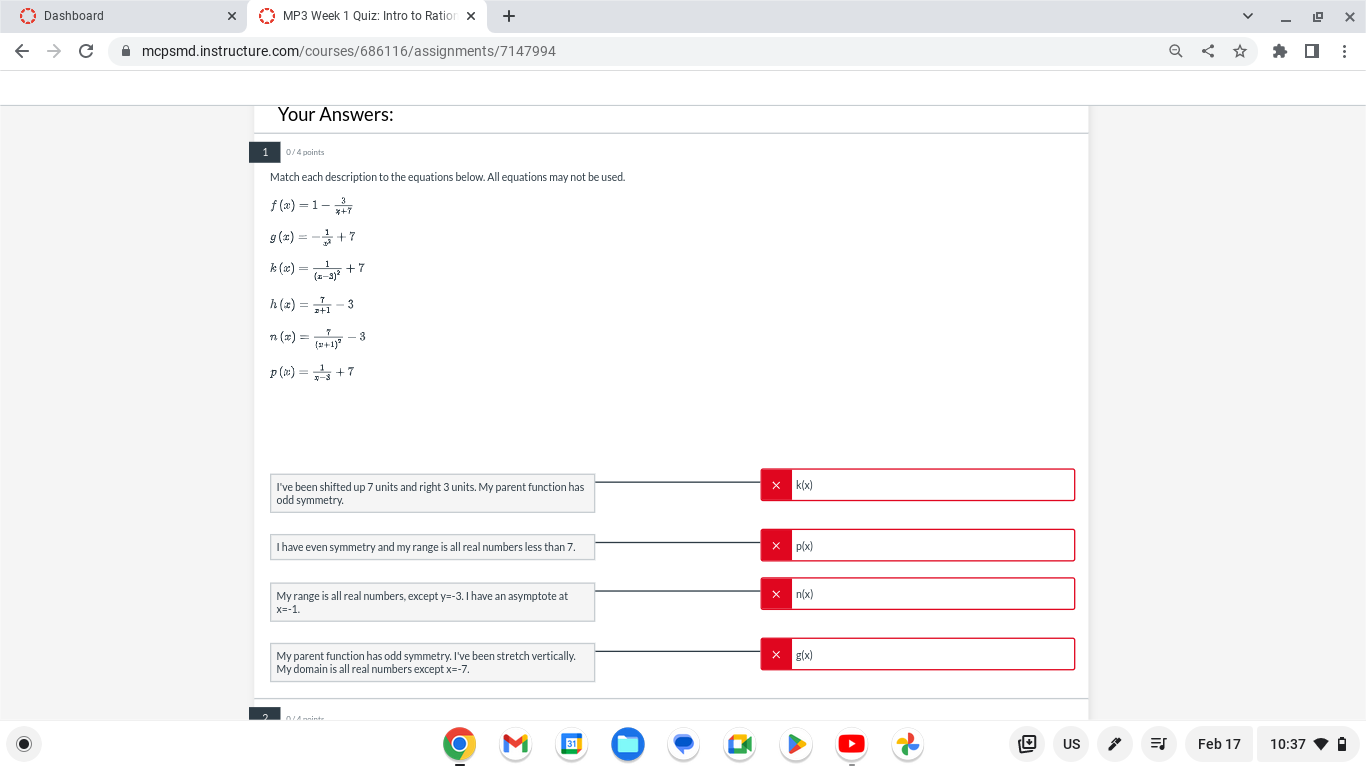
Task: Click the browser extensions puzzle icon
Action: pos(1280,50)
